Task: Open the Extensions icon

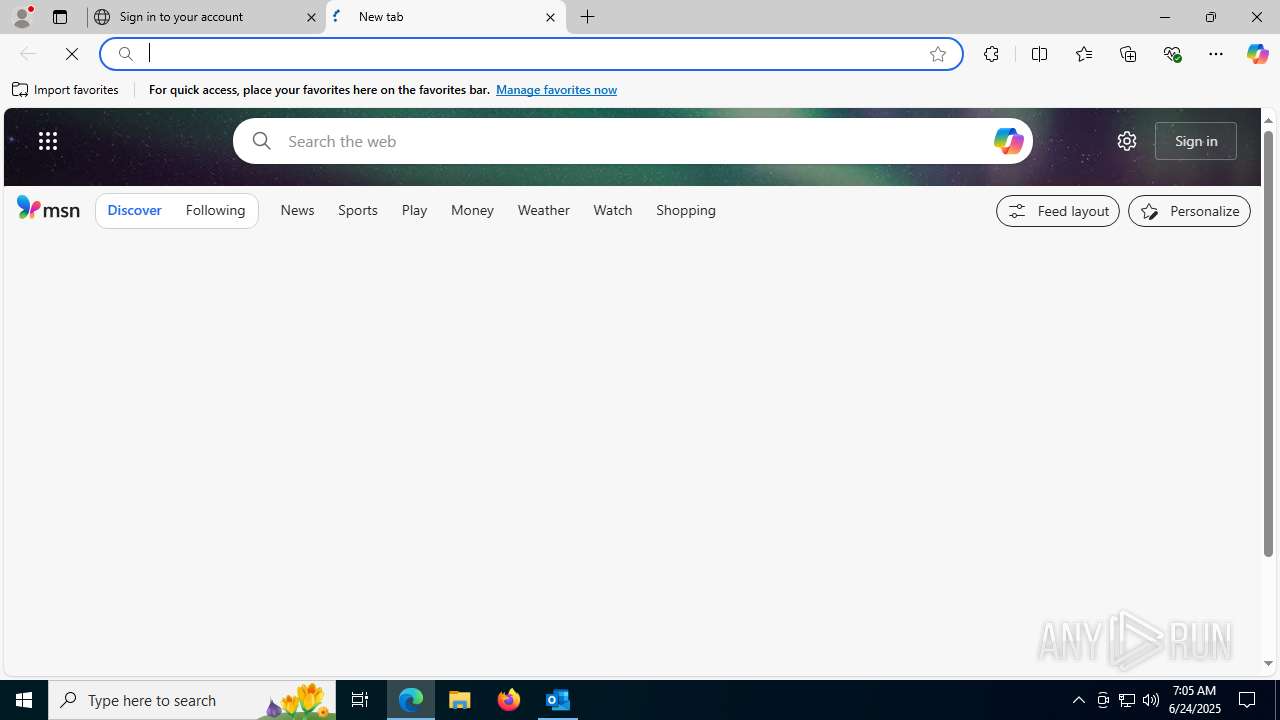Action: pos(991,54)
